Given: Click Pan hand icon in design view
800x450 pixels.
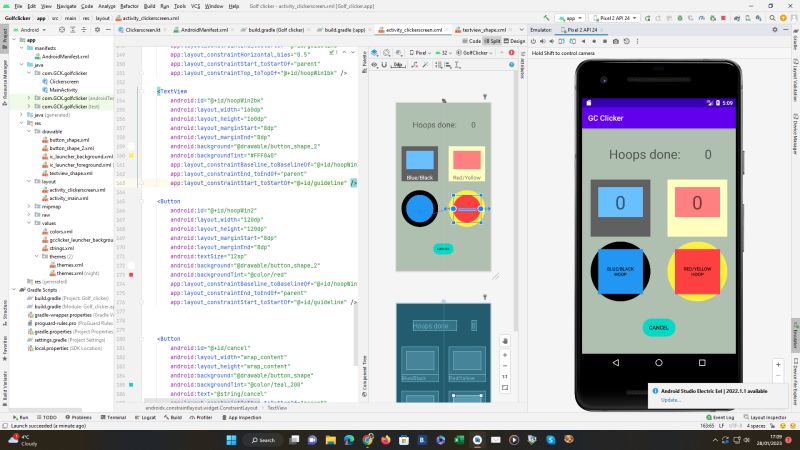Looking at the screenshot, I should 505,341.
